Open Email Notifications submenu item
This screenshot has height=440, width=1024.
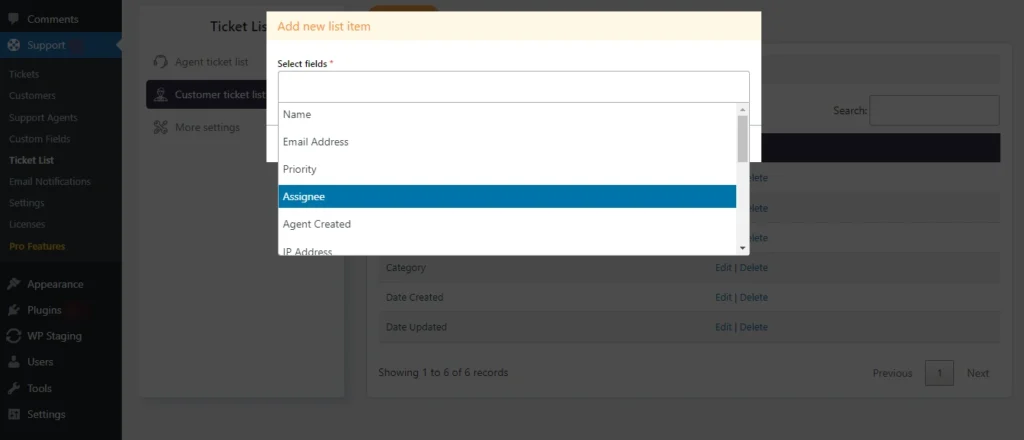pos(50,181)
